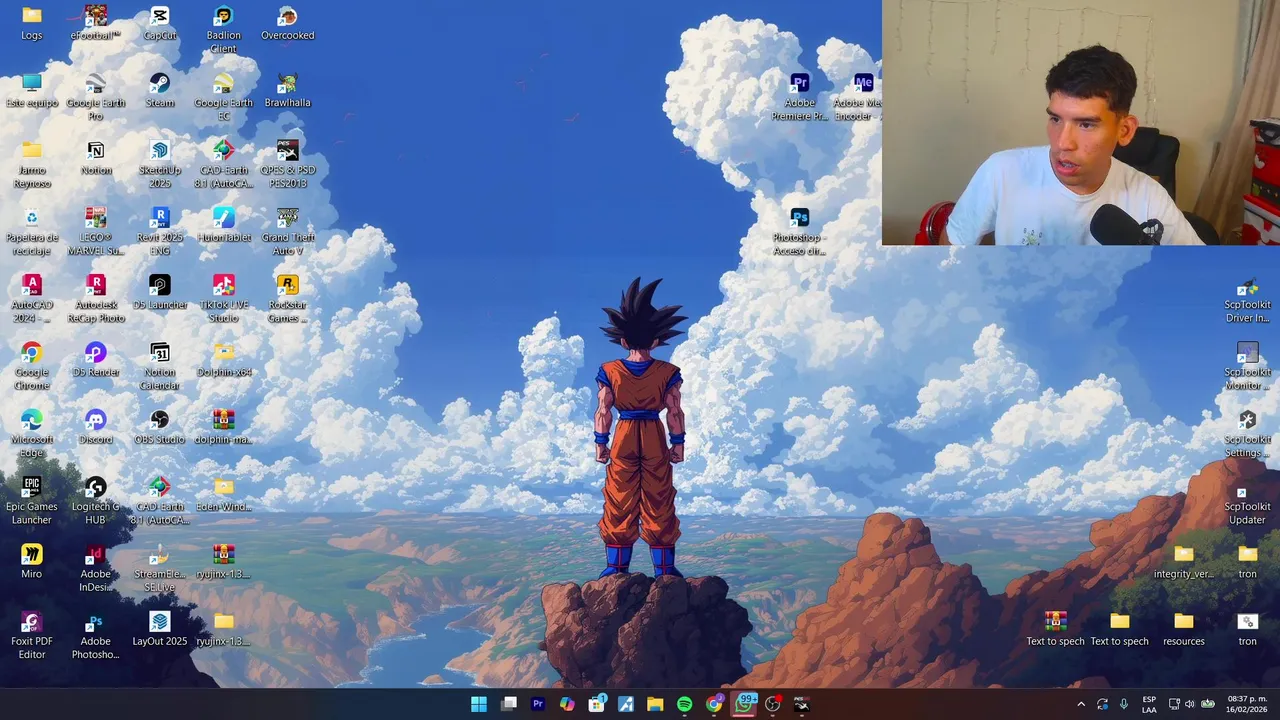The image size is (1280, 720).
Task: Open Discord desktop shortcut
Action: pyautogui.click(x=96, y=427)
